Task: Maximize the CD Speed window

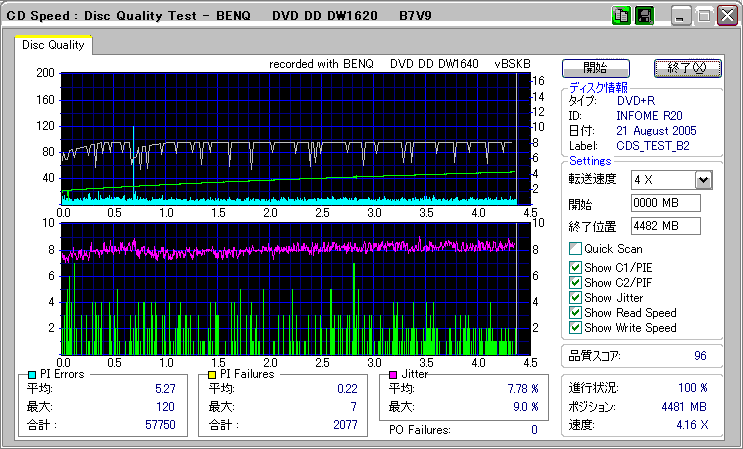Action: [704, 16]
